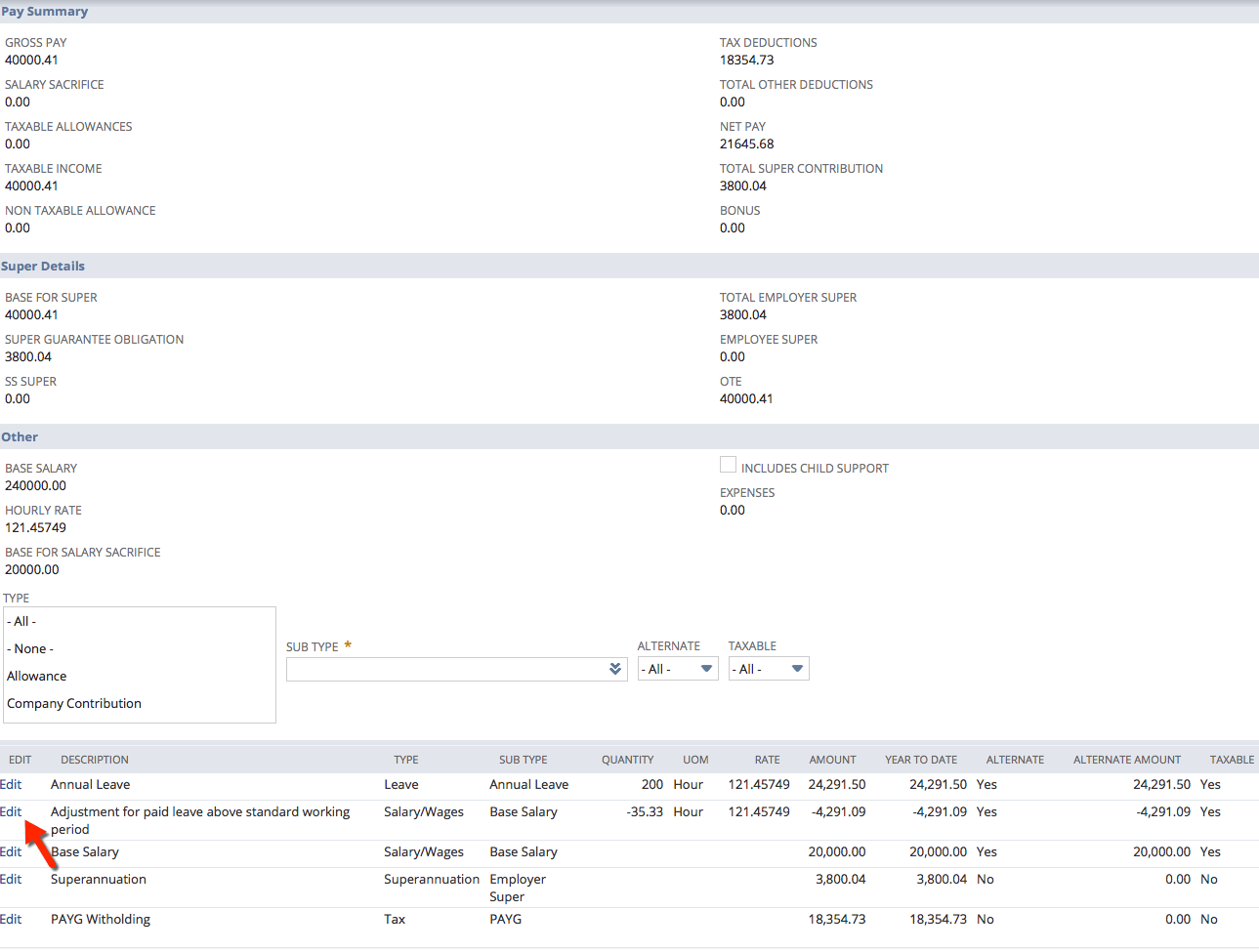Screen dimensions: 1259x952
Task: Click inside the SUB TYPE text field
Action: point(440,669)
